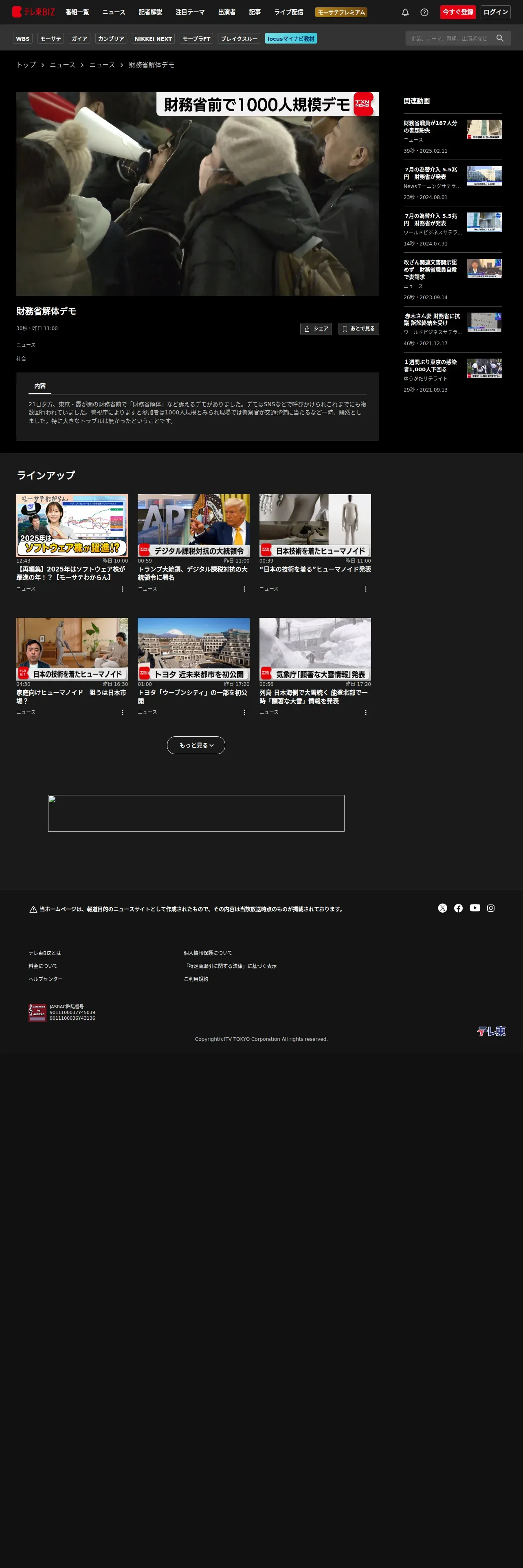
Task: Click the search magnifier icon
Action: 500,38
